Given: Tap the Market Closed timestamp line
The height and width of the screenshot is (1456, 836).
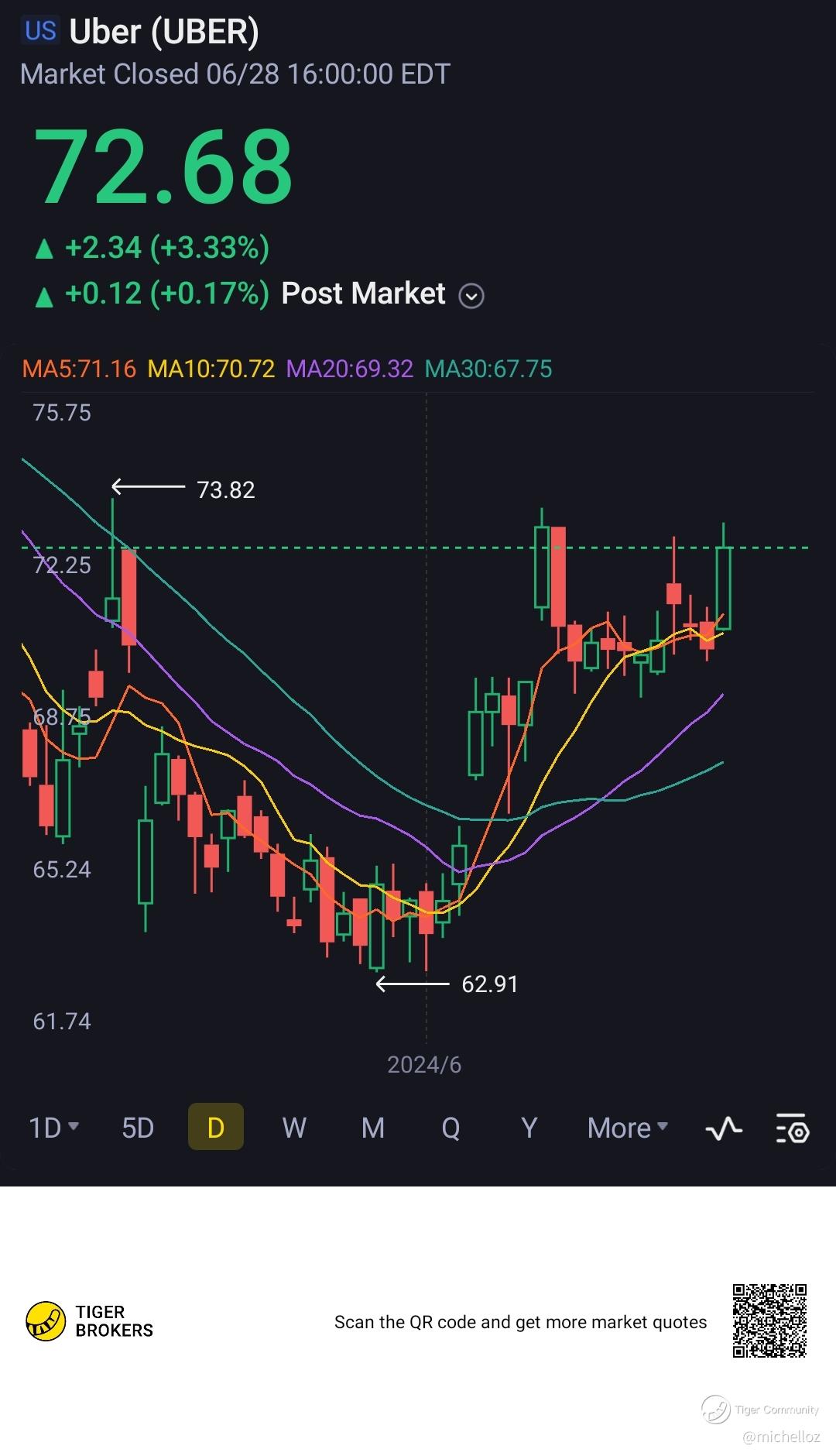Looking at the screenshot, I should [x=235, y=74].
